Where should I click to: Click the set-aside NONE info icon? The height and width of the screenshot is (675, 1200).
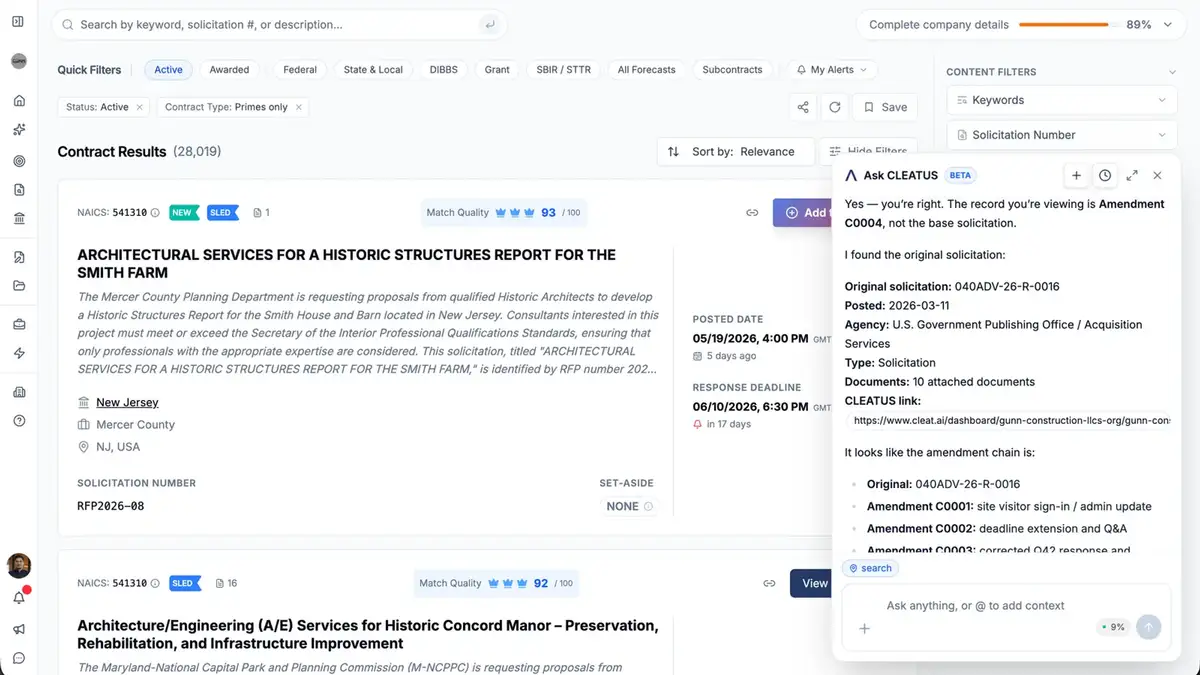(648, 507)
